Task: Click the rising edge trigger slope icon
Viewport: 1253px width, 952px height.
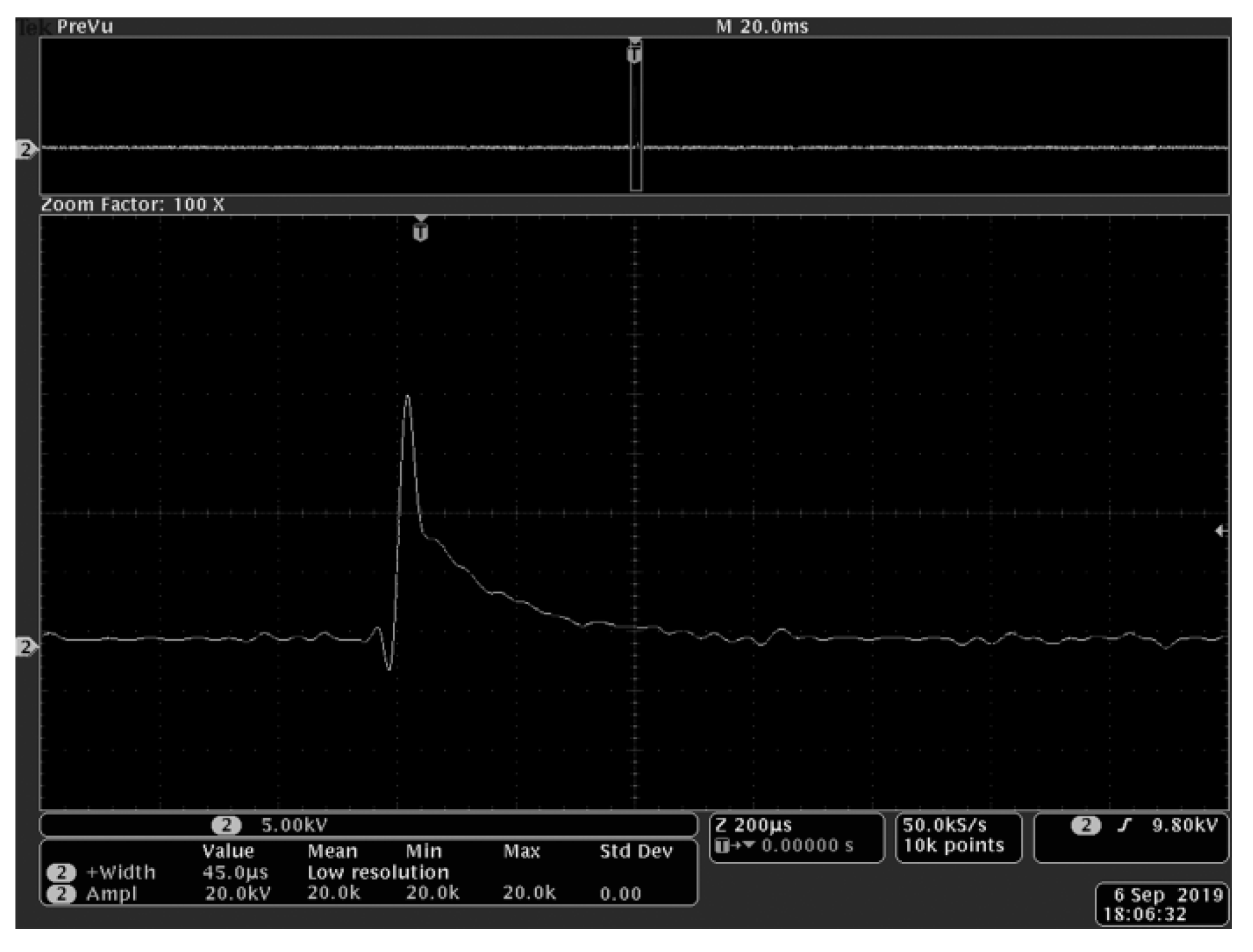Action: coord(1124,825)
